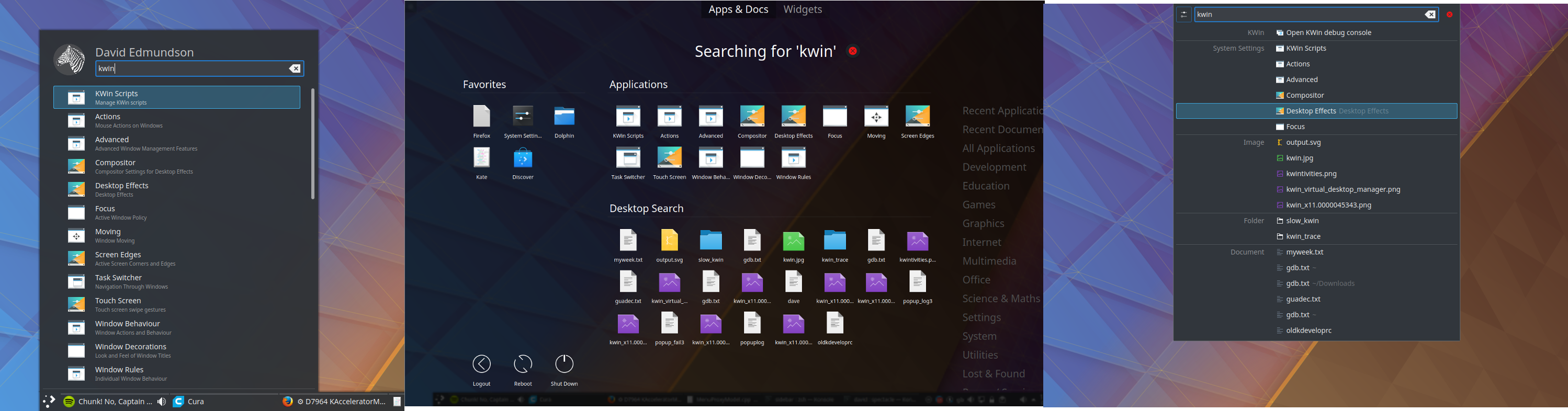Image resolution: width=1568 pixels, height=411 pixels.
Task: Open Window Rules entry in launcher list
Action: coord(176,374)
